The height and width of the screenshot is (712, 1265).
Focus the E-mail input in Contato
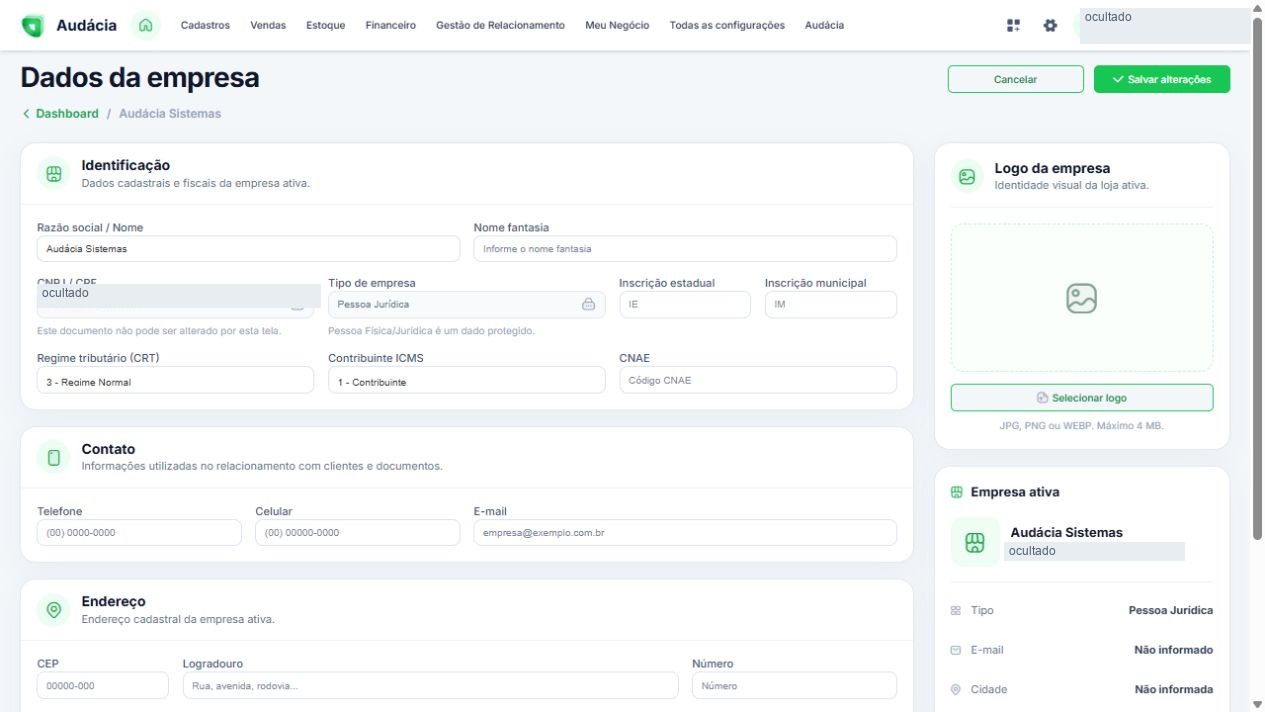click(x=685, y=533)
